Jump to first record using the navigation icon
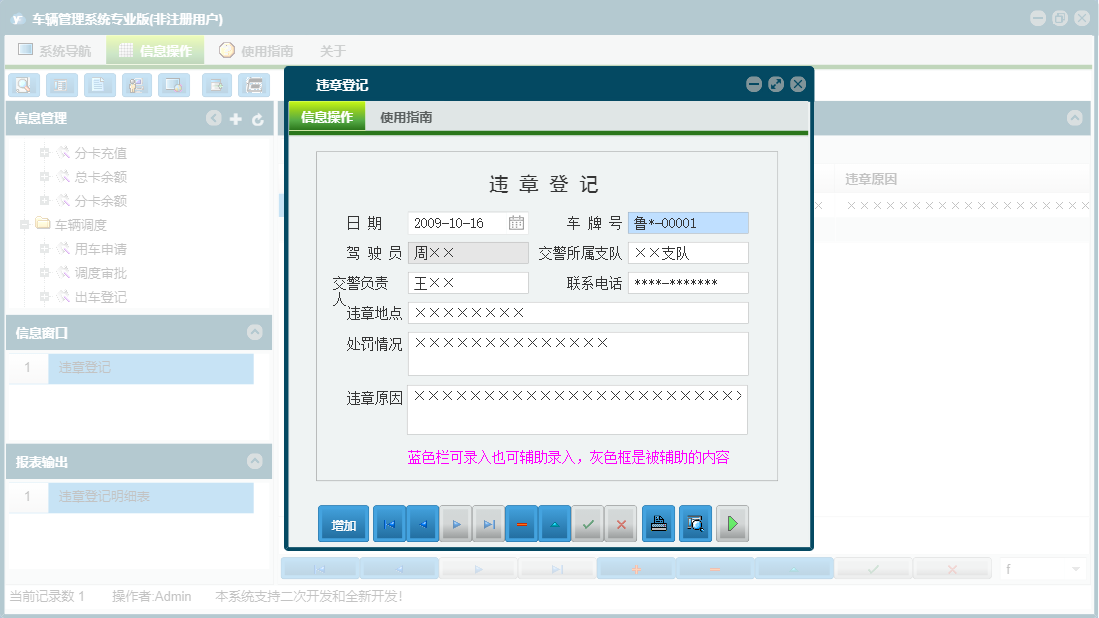 click(x=389, y=523)
